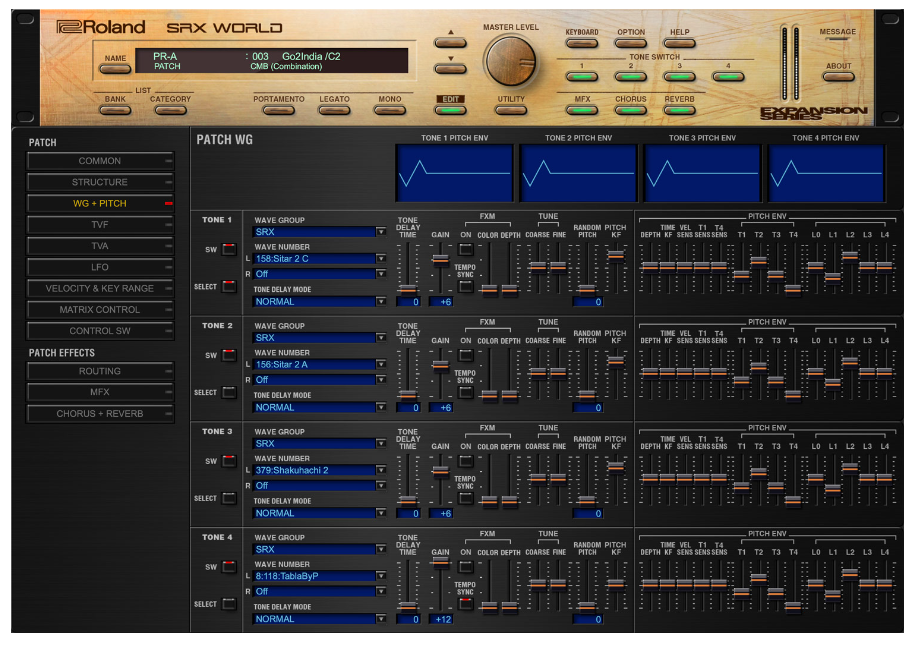The width and height of the screenshot is (919, 654).
Task: Enable the Tone 1 FXM ON switch
Action: (466, 250)
